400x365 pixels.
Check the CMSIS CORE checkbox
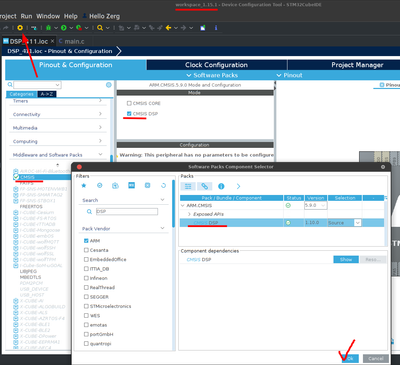coord(129,103)
